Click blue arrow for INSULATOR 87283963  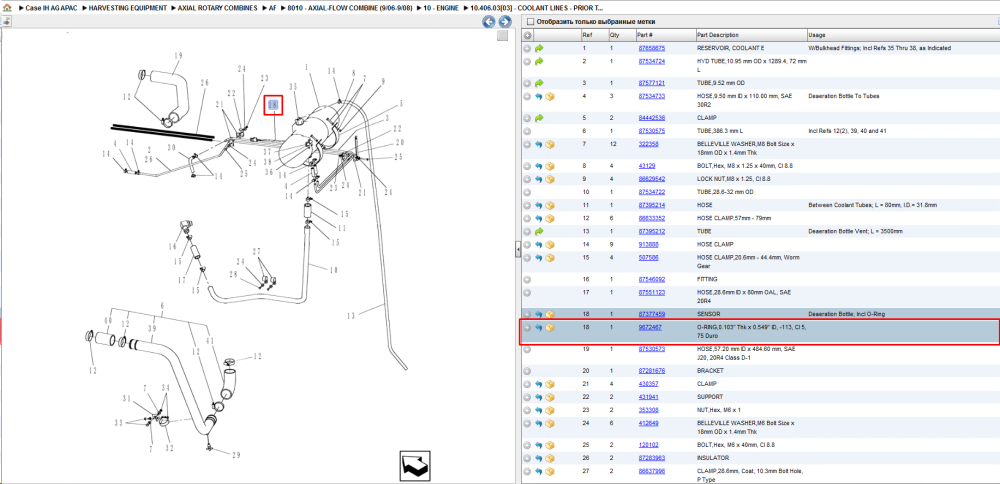pos(539,458)
